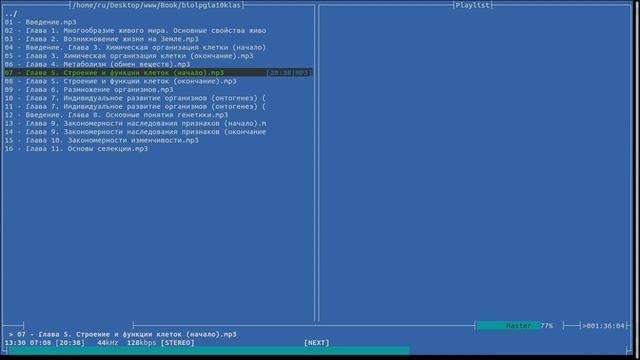Select track 05 Химическая организация клетки (окончание)

tap(129, 56)
